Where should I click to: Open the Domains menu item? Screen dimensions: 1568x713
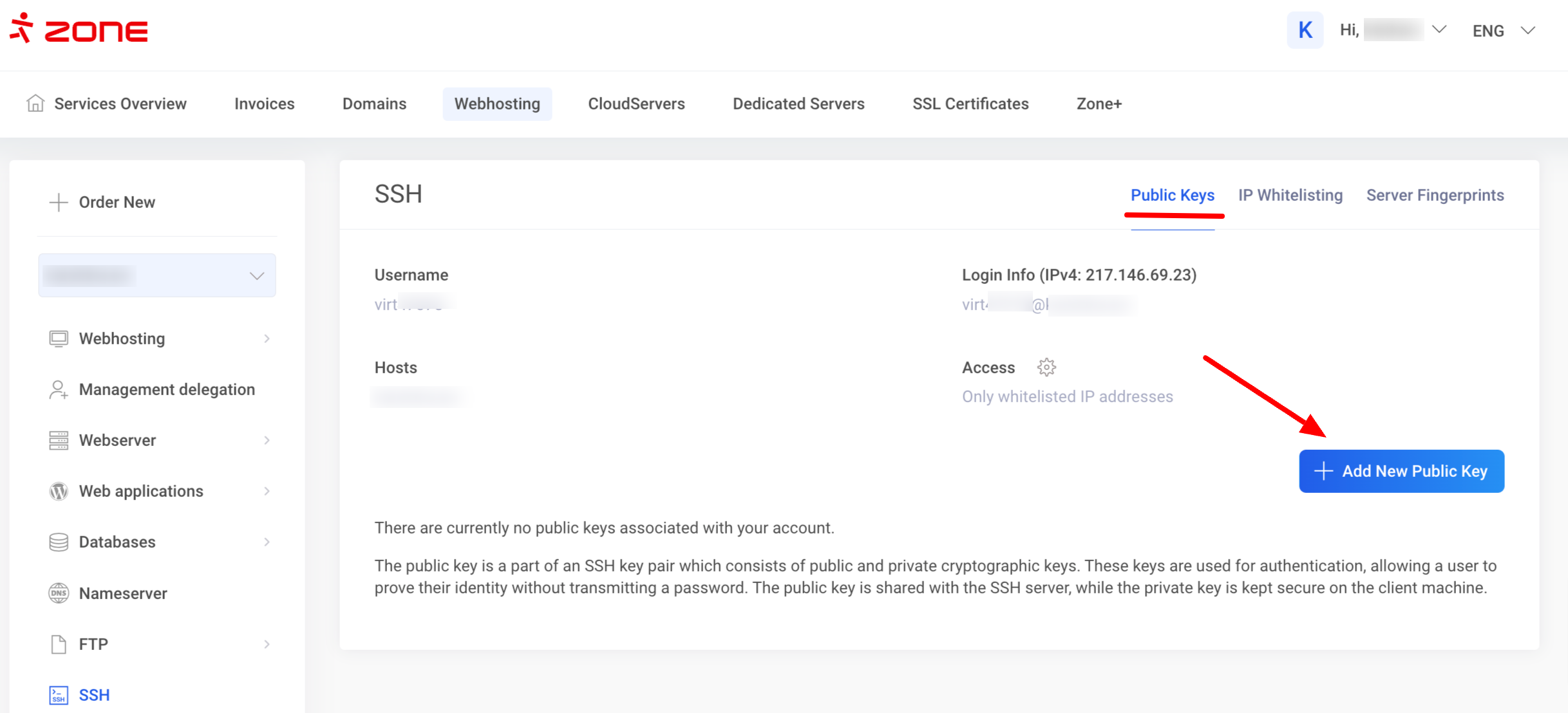tap(374, 104)
